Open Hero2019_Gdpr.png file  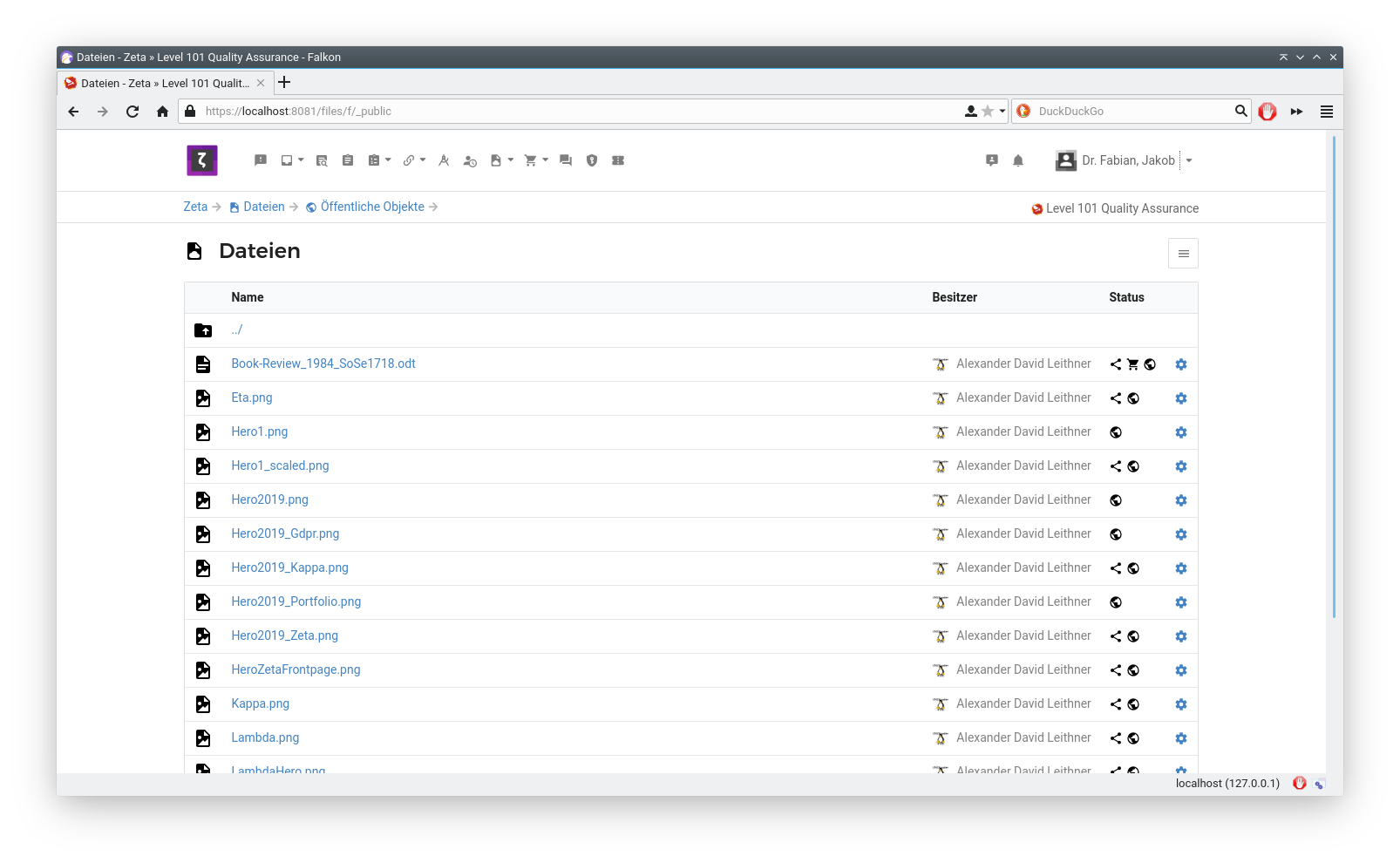pyautogui.click(x=286, y=533)
